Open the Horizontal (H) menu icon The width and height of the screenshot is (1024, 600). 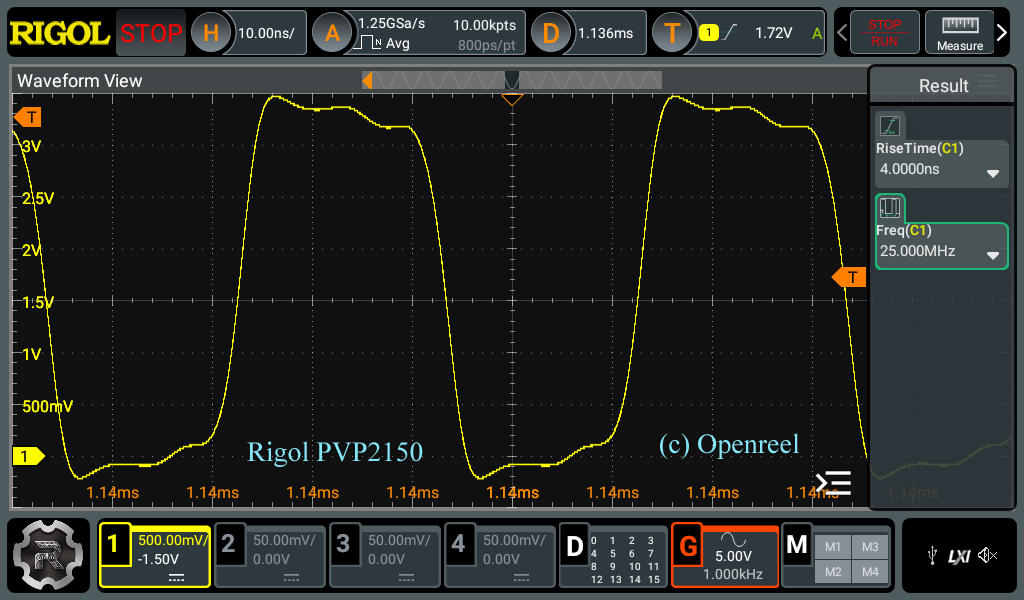pos(210,33)
